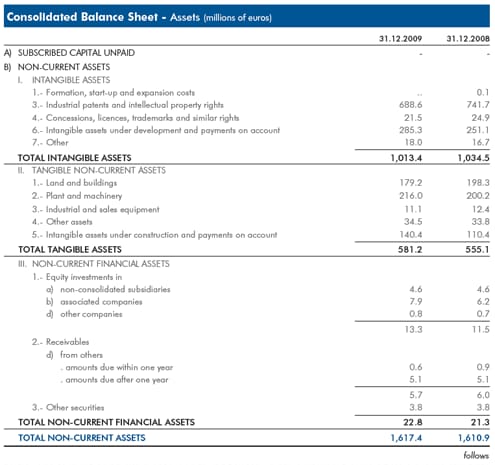Viewport: 495px width, 465px height.
Task: Select the 31.12.2009 column header
Action: tap(400, 39)
